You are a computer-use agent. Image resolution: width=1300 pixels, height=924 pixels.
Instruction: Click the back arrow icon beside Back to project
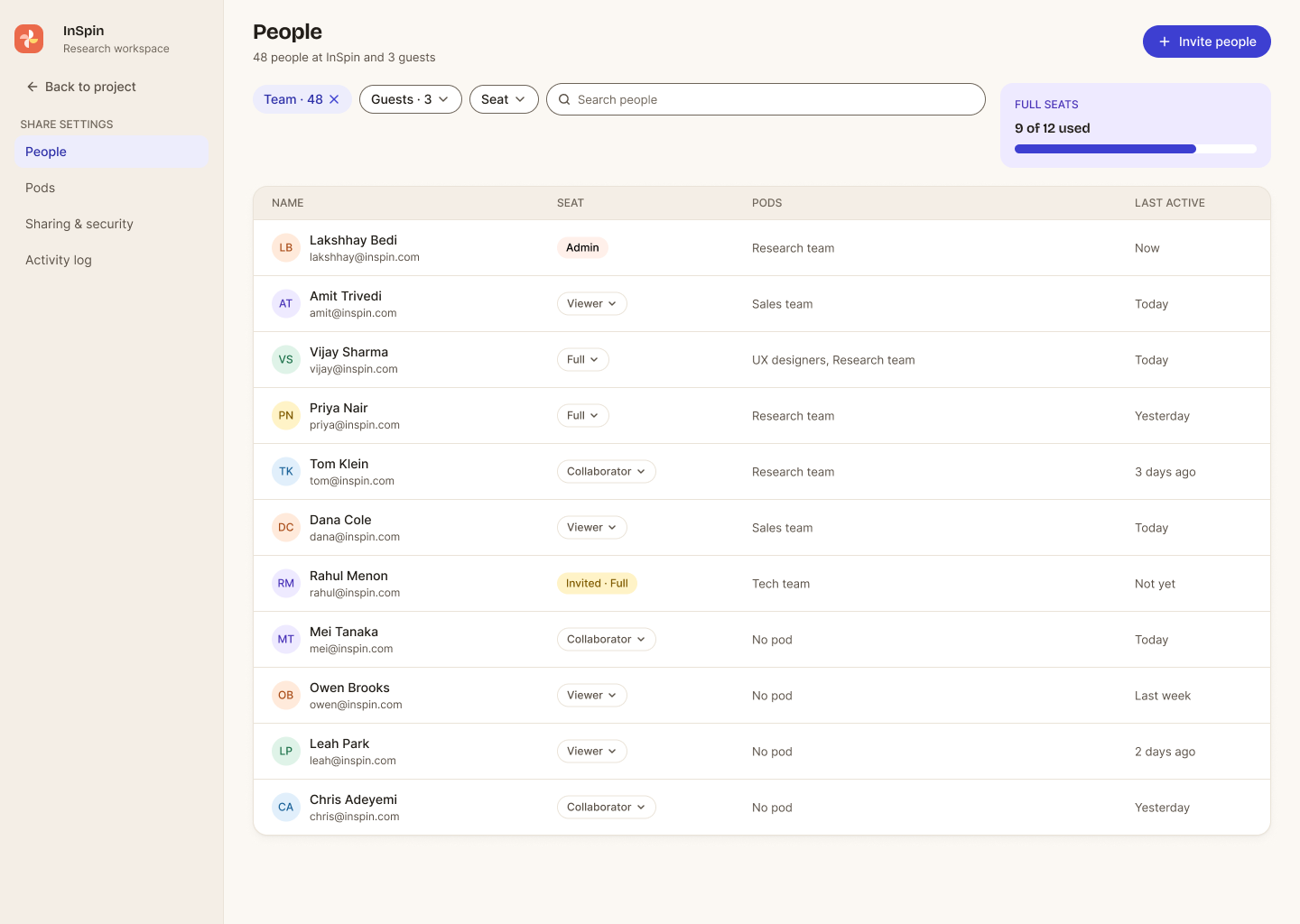tap(32, 87)
